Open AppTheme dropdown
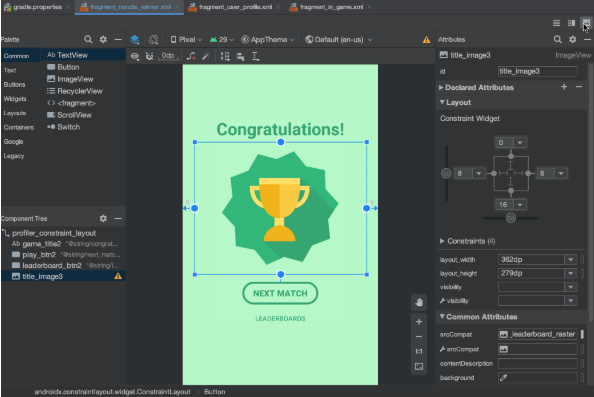The height and width of the screenshot is (397, 594). click(x=267, y=39)
